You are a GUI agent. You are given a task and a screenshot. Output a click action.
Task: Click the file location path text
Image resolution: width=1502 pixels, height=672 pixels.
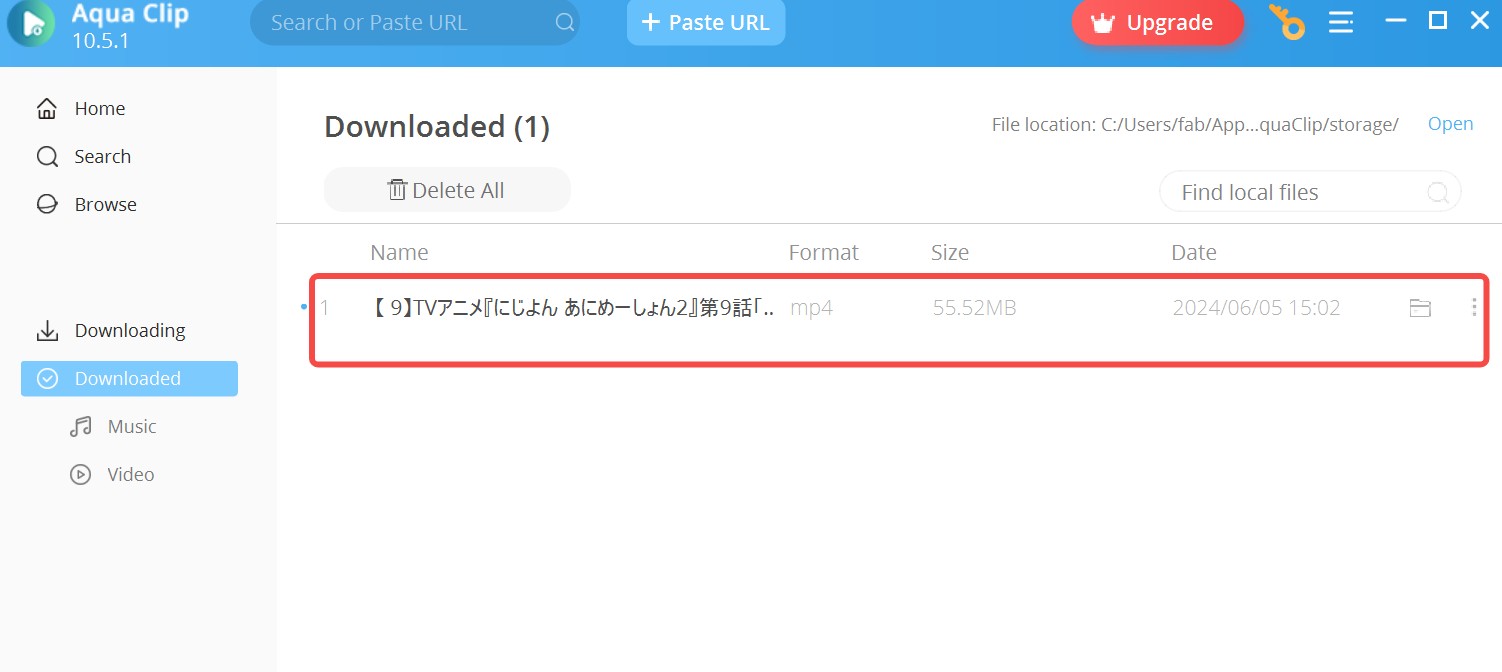[1195, 124]
